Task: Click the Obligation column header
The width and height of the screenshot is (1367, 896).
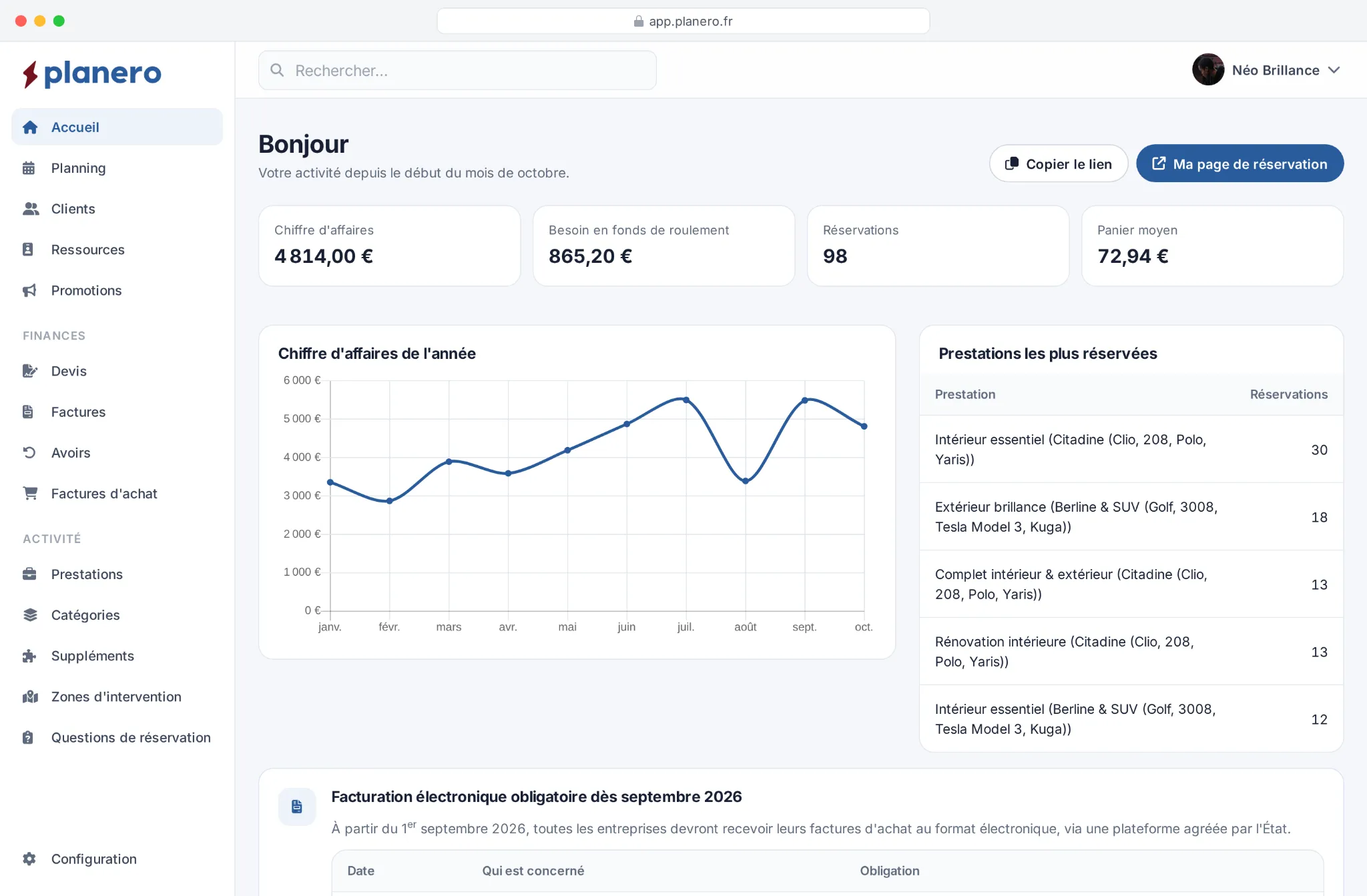Action: (x=889, y=870)
